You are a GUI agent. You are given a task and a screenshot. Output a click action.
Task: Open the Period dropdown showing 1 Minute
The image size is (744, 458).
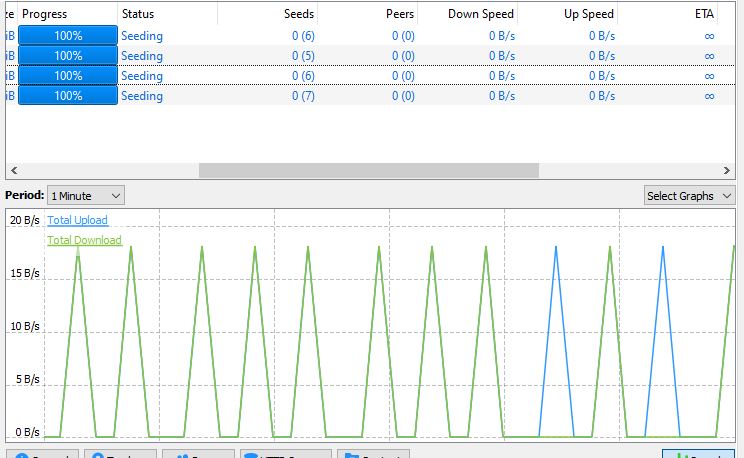(86, 196)
